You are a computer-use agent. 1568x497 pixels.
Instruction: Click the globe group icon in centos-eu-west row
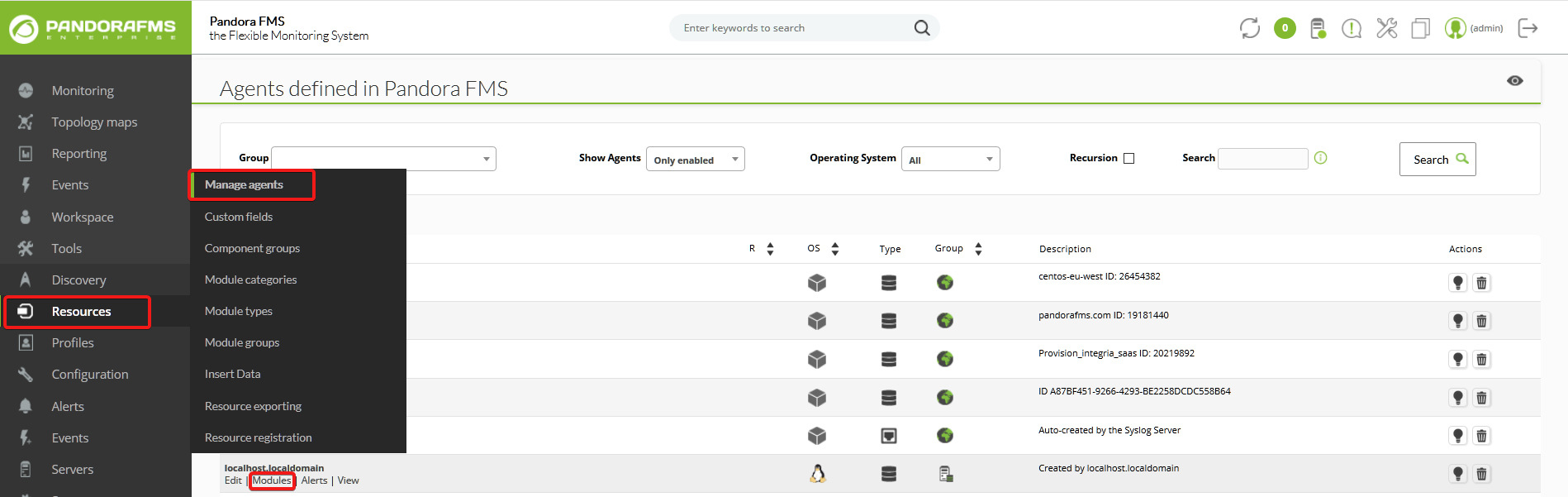pos(945,283)
